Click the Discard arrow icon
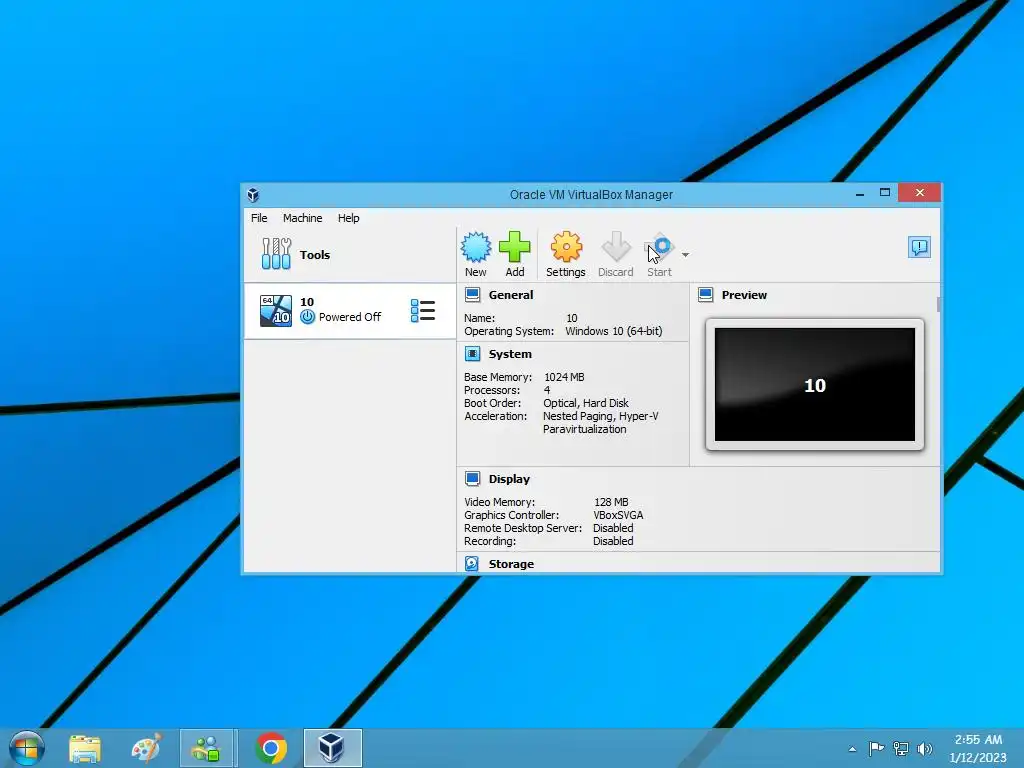 click(616, 248)
